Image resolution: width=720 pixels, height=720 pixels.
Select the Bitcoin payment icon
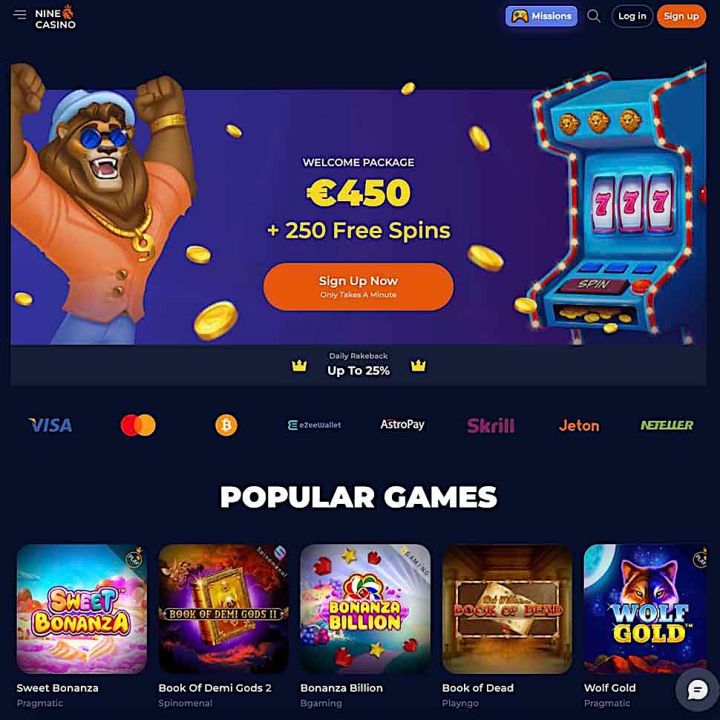pos(226,425)
